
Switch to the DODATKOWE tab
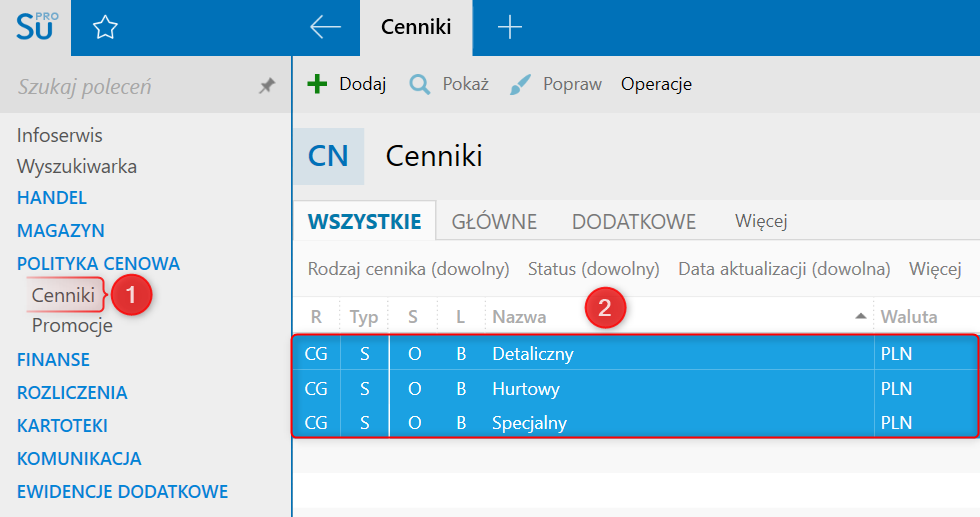(x=634, y=222)
